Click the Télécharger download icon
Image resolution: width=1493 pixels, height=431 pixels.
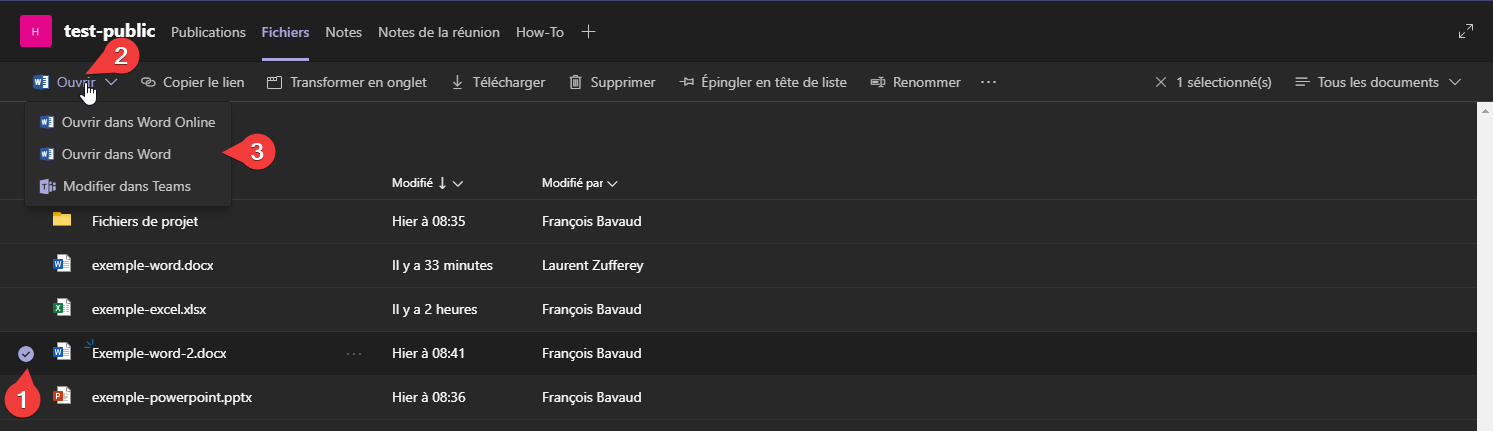pyautogui.click(x=457, y=82)
